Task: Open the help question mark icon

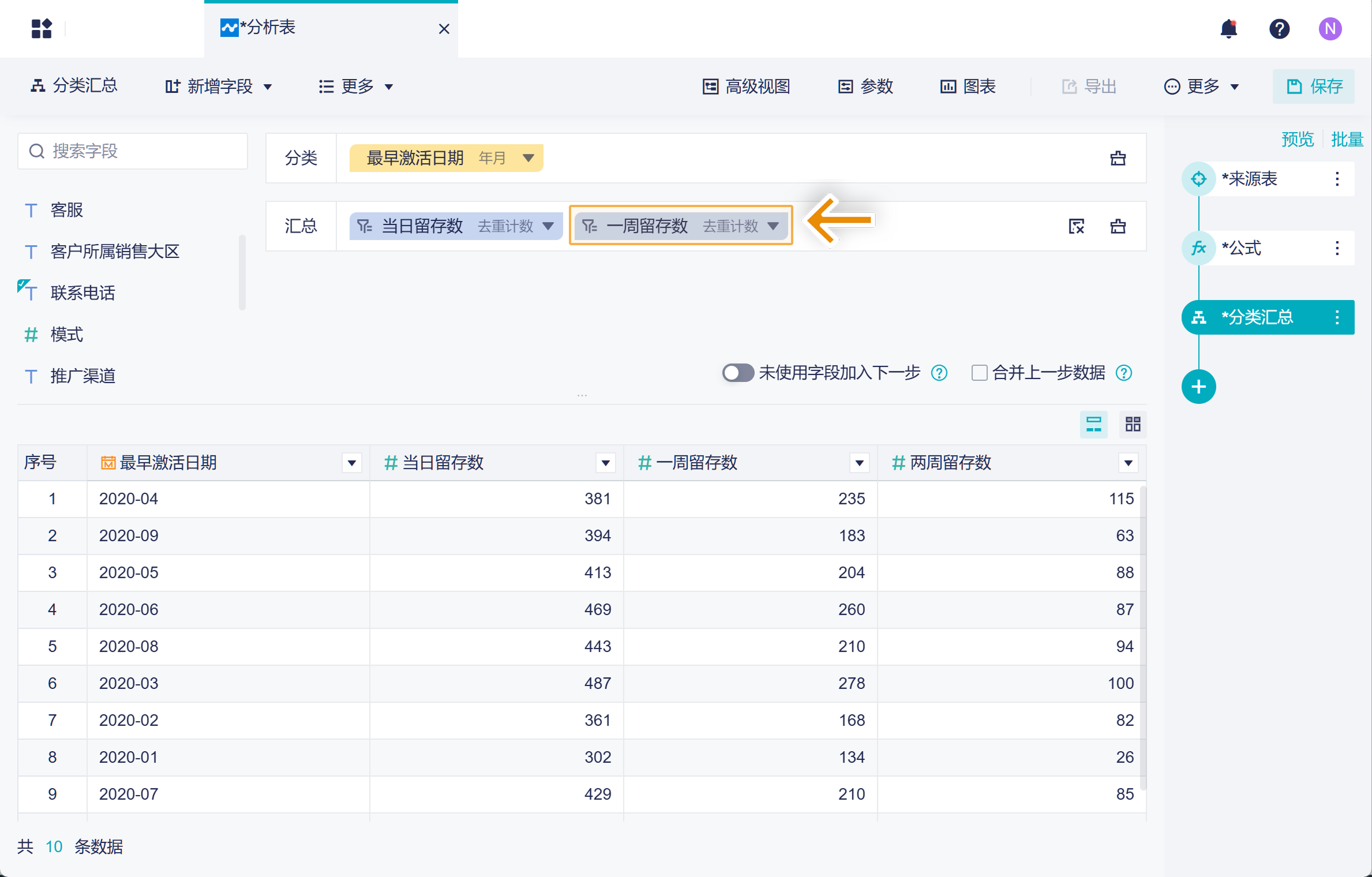Action: [1279, 29]
